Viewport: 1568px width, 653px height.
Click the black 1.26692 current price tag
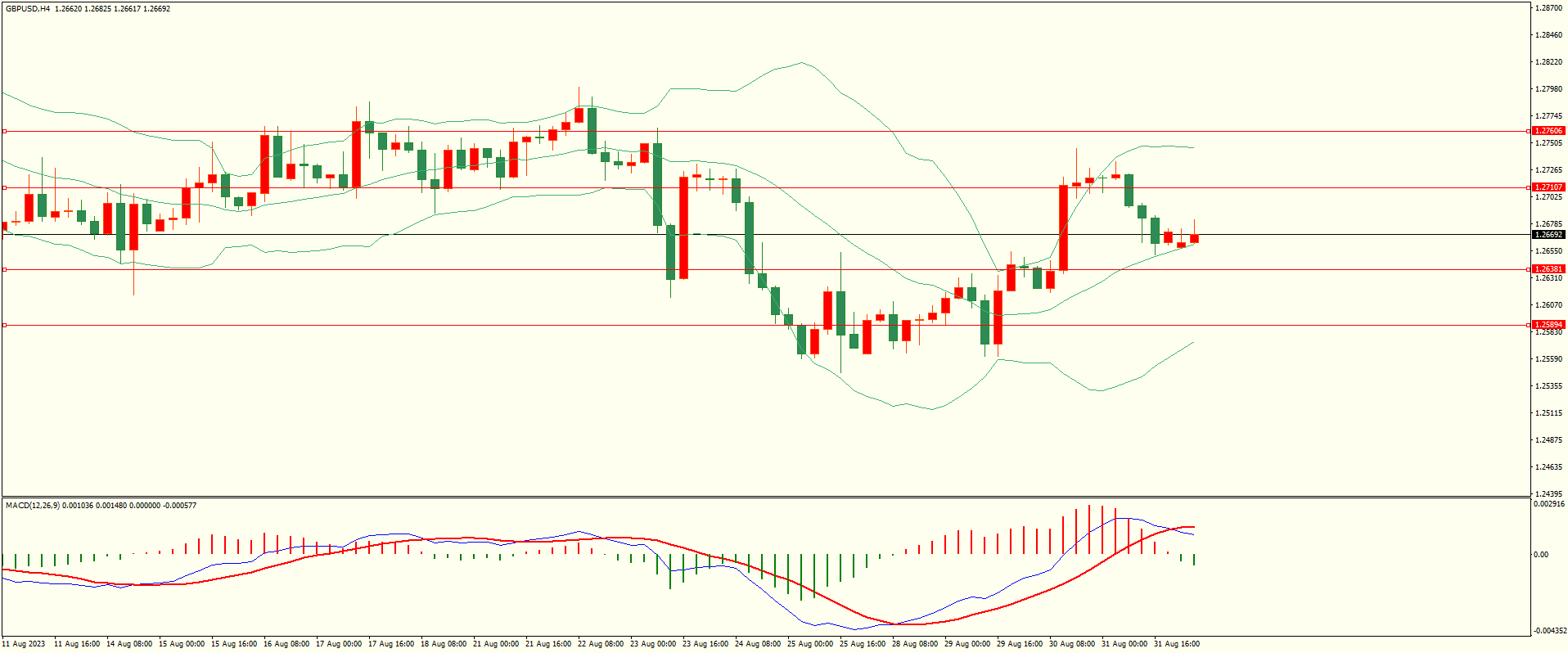(1548, 235)
